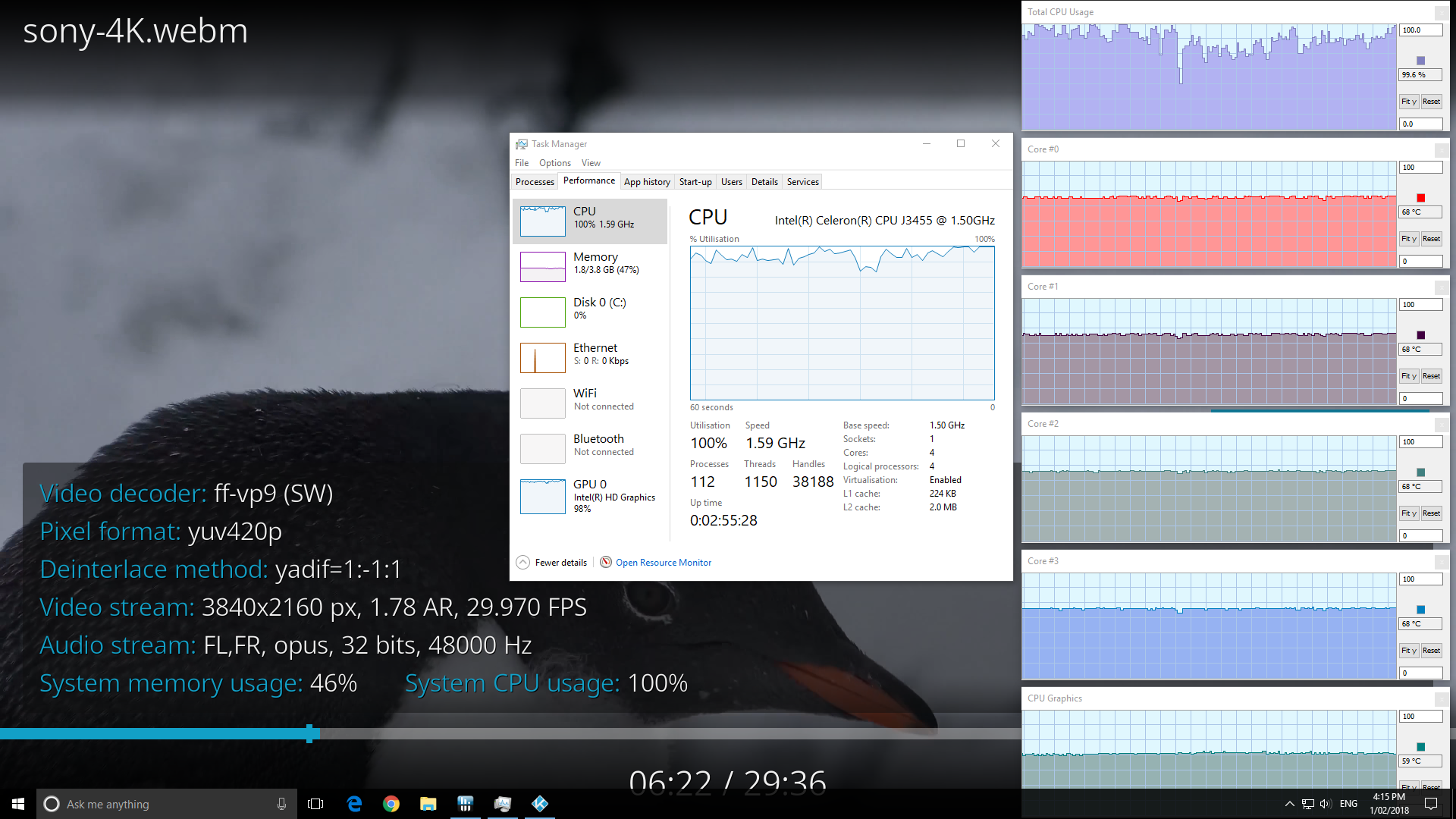Click Fit y in the Core #0 panel
This screenshot has height=819, width=1456.
coord(1409,239)
